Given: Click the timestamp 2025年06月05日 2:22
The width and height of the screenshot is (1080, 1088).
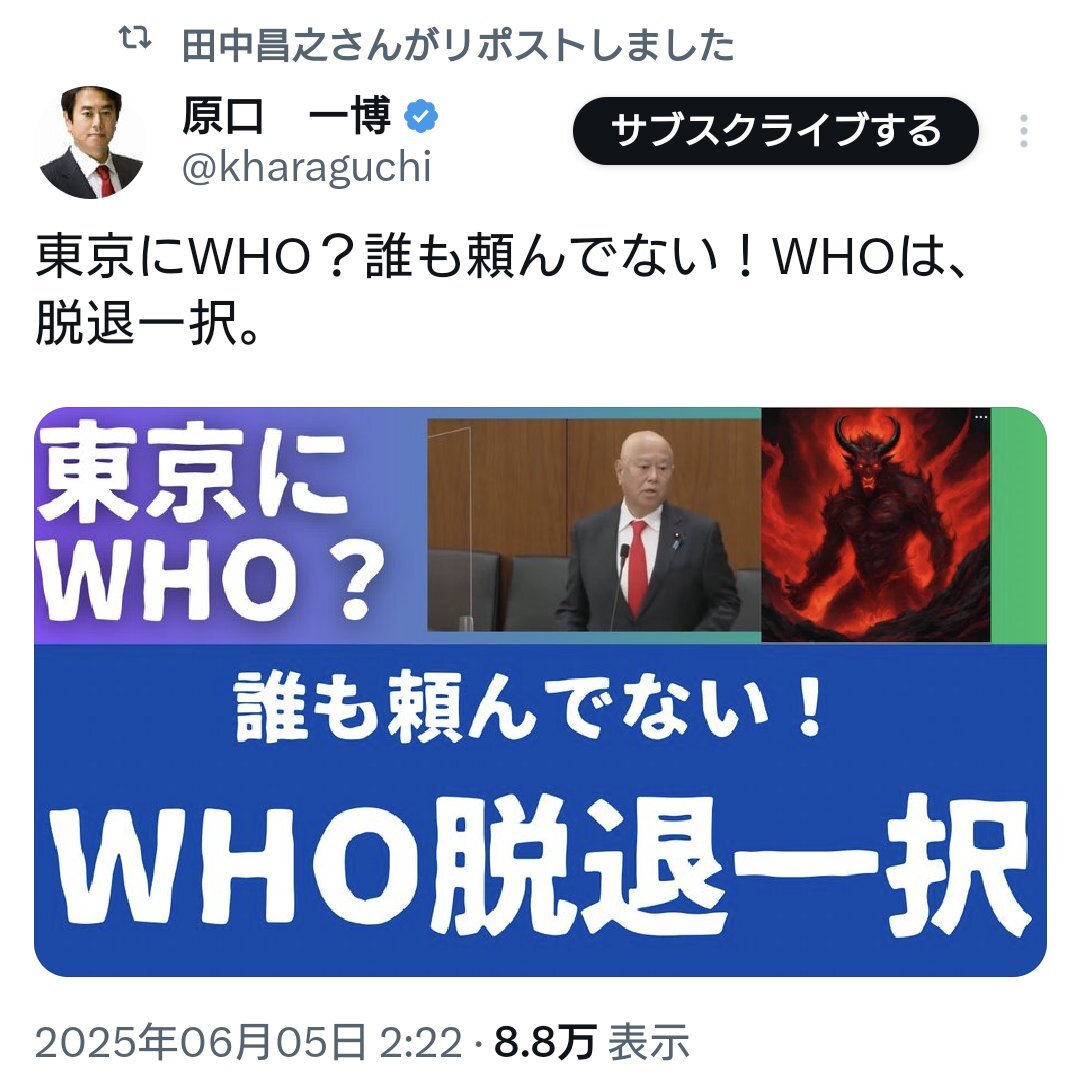Looking at the screenshot, I should click(248, 1043).
